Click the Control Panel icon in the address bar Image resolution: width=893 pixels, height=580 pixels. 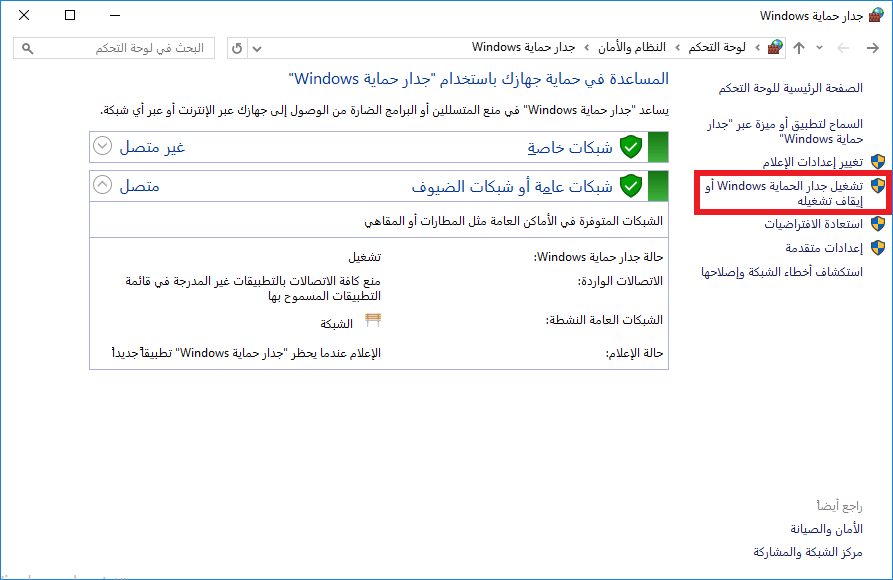(775, 47)
